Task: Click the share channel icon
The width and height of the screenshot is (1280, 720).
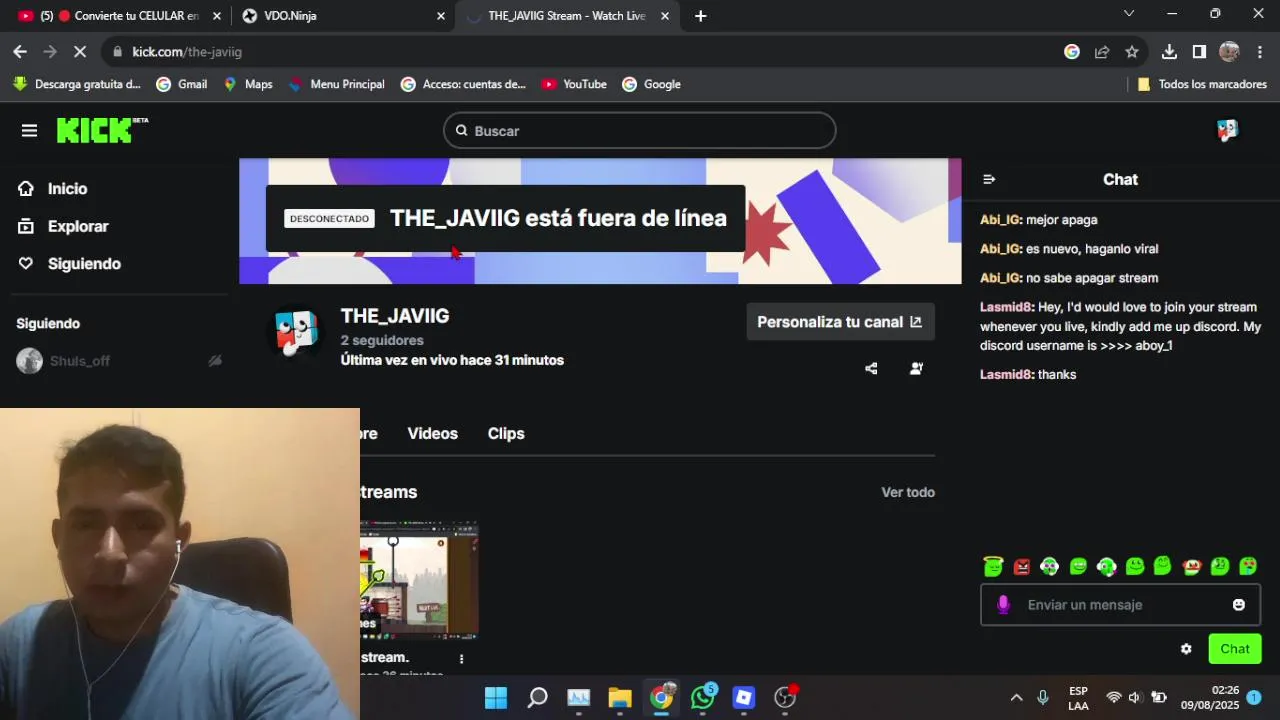Action: [871, 369]
